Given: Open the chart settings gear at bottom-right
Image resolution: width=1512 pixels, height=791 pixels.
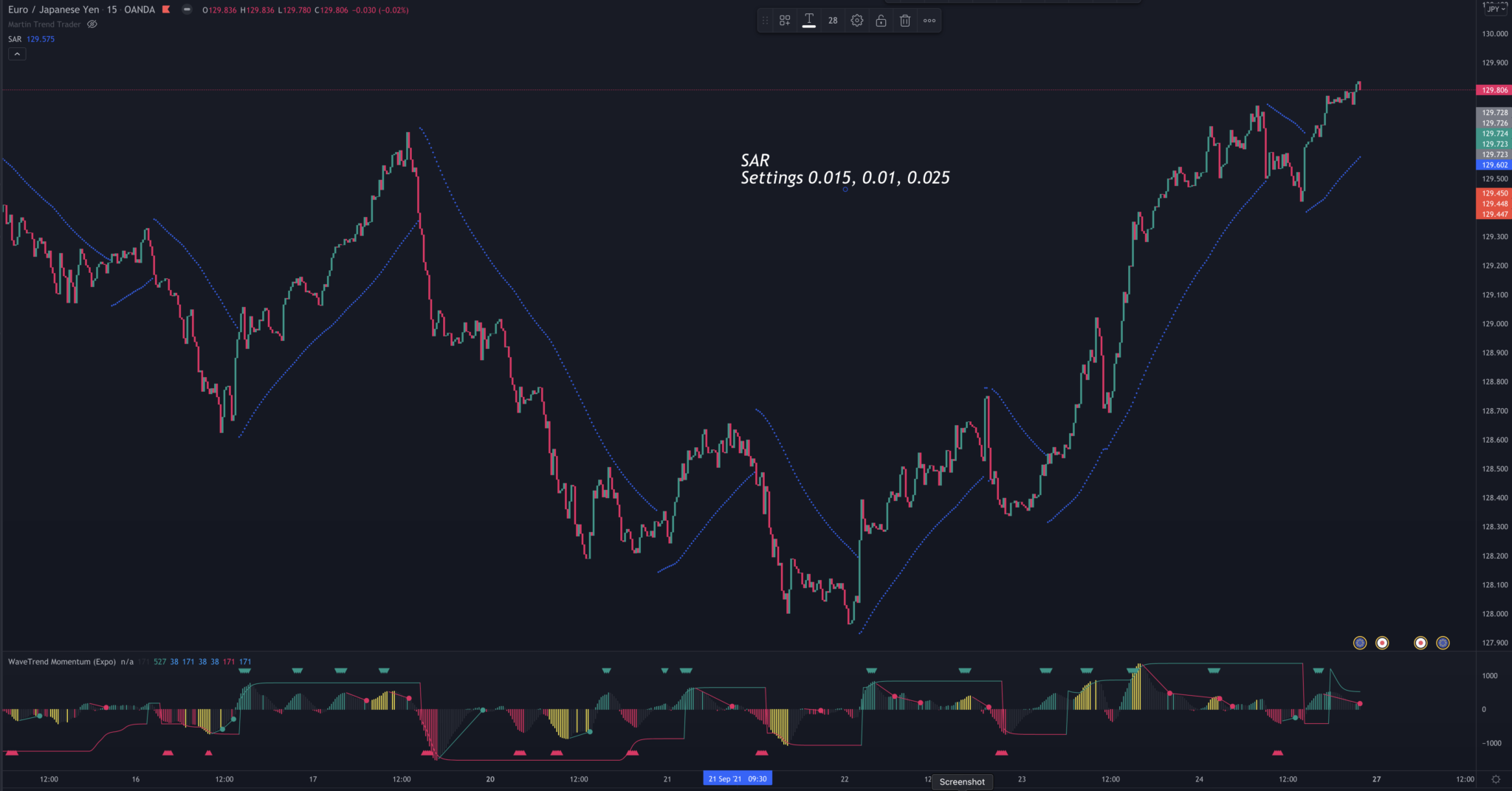Looking at the screenshot, I should (1496, 779).
